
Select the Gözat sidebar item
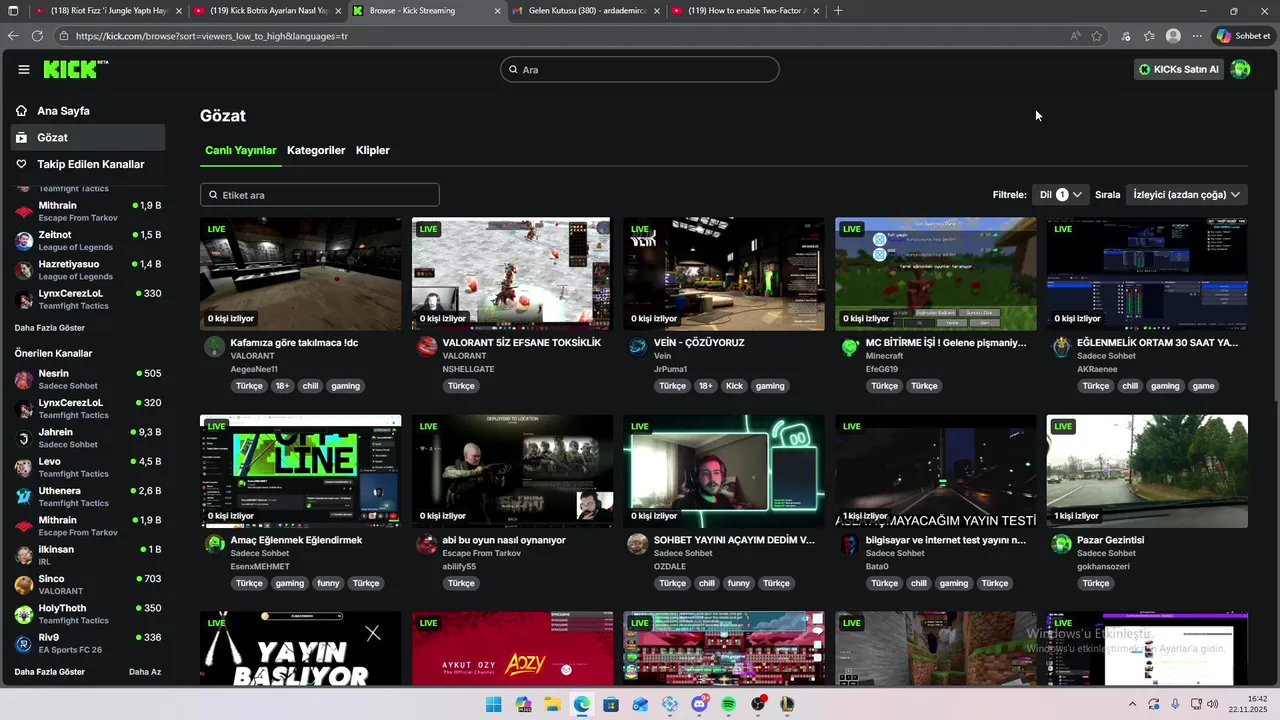tap(88, 137)
